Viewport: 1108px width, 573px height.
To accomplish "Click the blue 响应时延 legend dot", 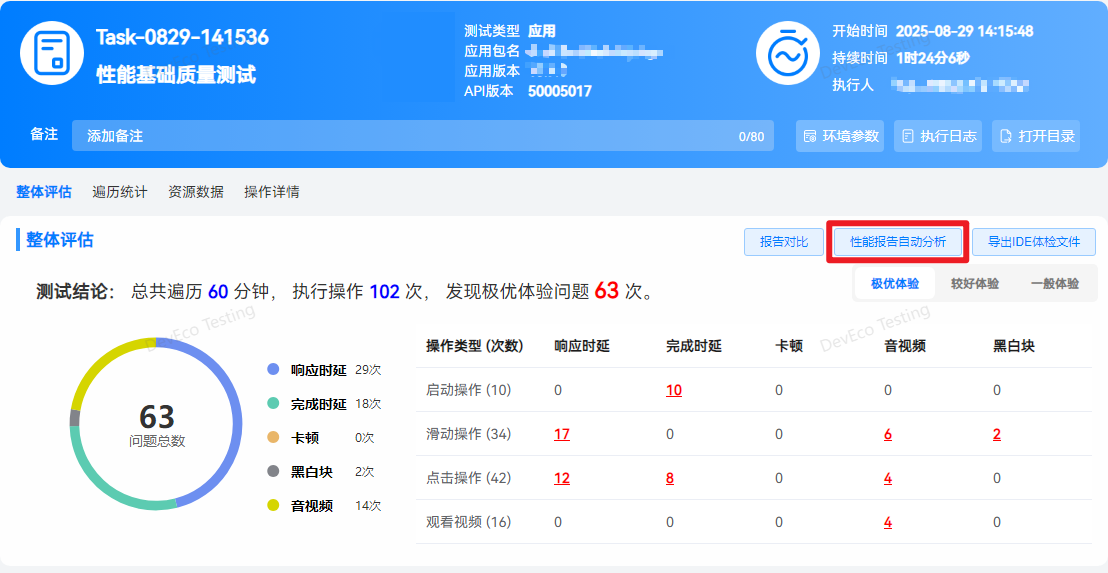I will [273, 370].
